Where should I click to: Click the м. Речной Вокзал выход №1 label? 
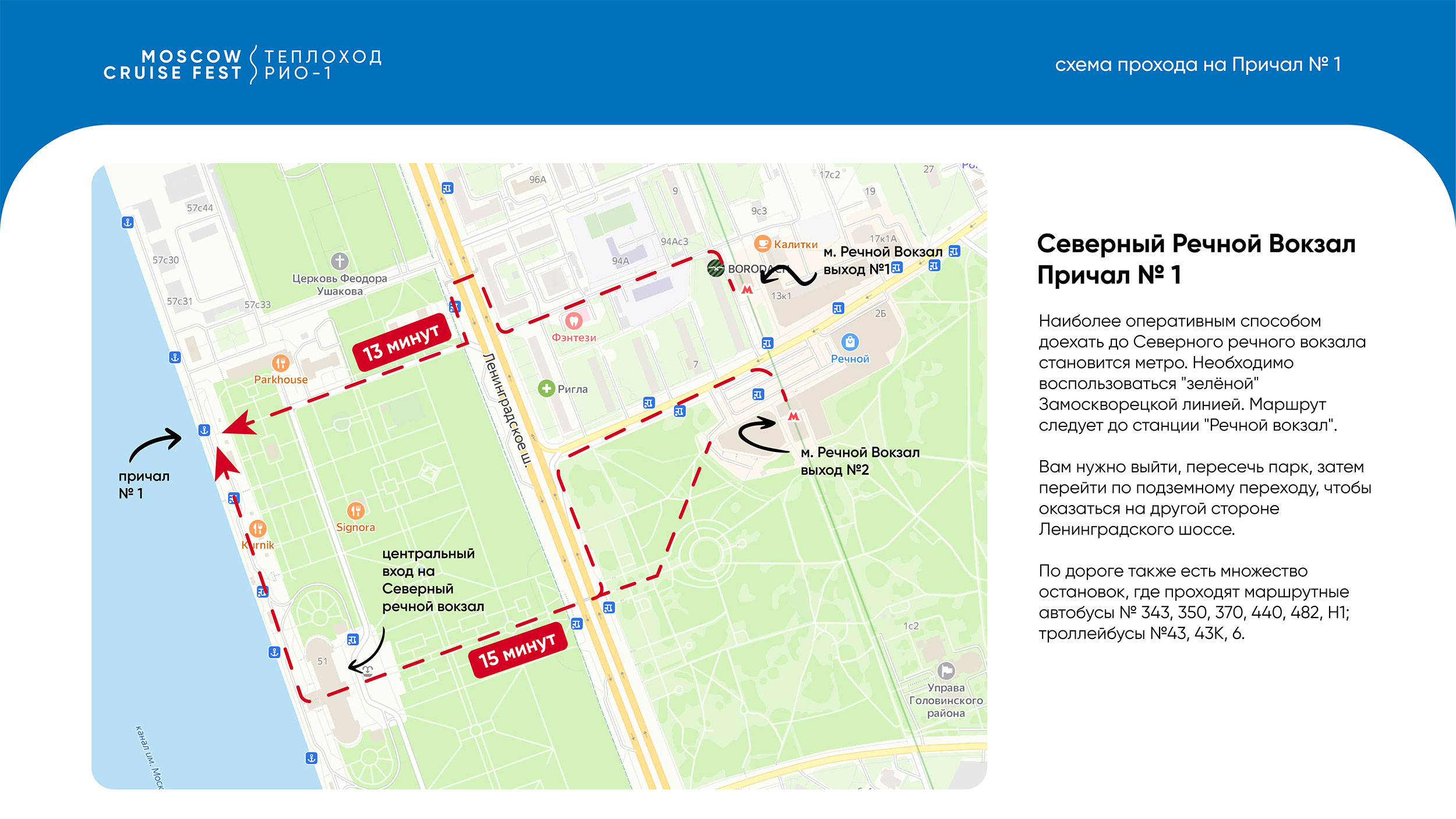tap(882, 260)
